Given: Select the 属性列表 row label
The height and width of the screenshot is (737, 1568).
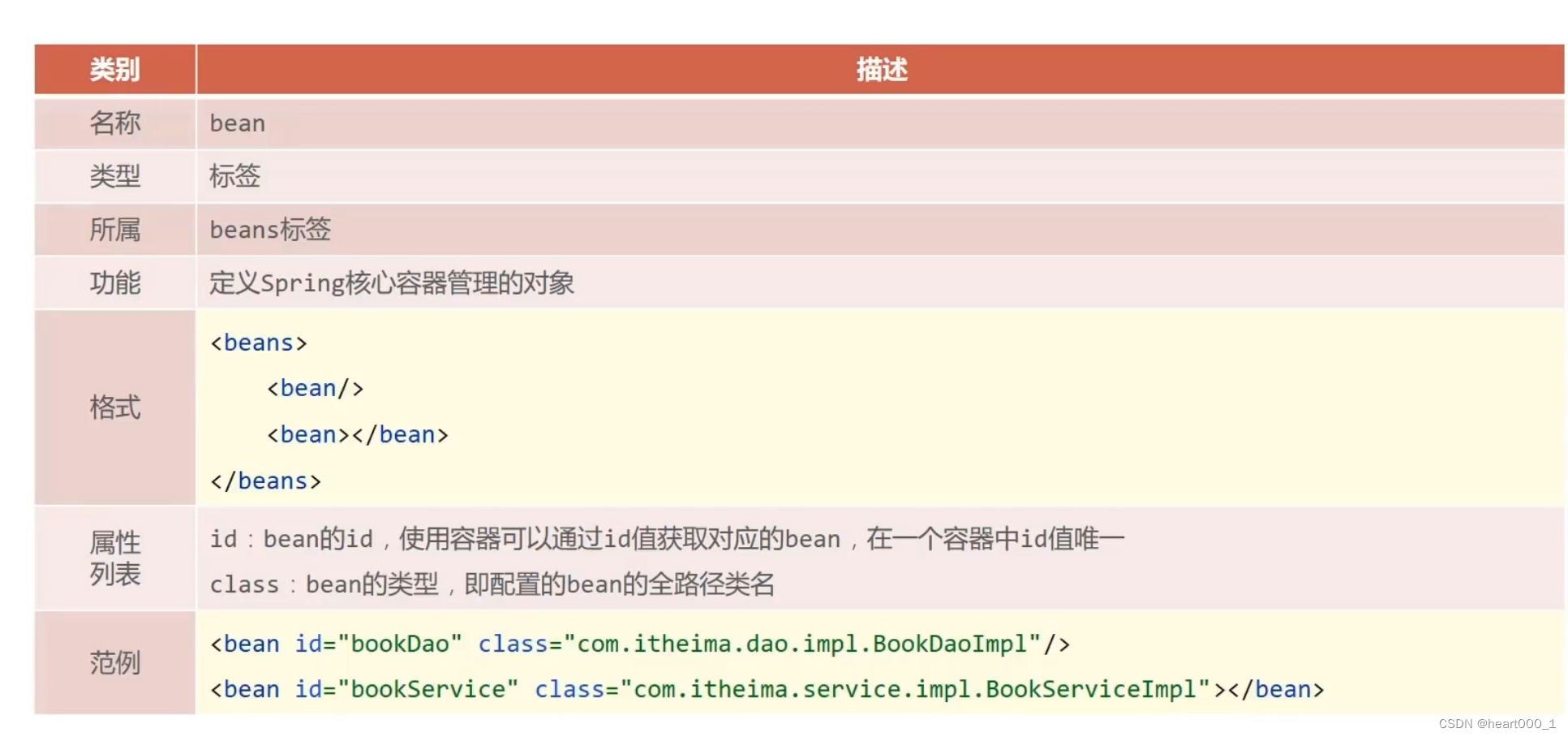Looking at the screenshot, I should 114,558.
